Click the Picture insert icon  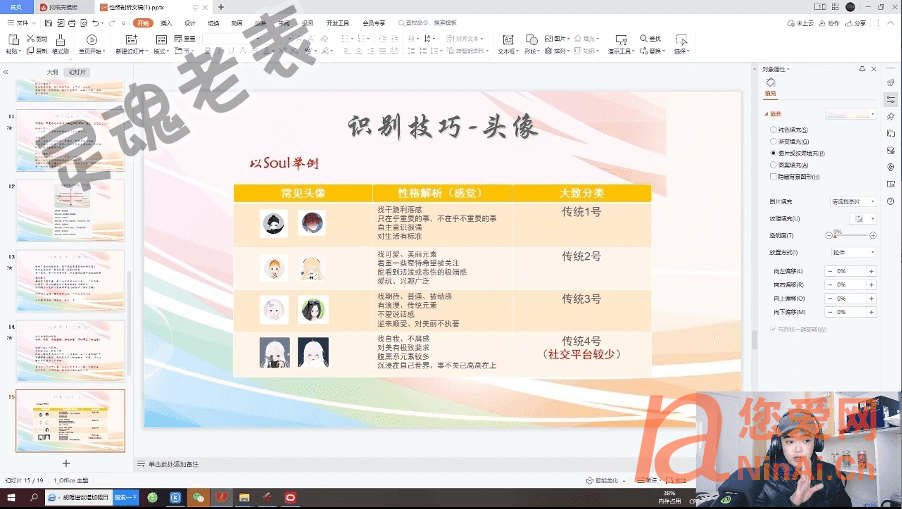549,39
